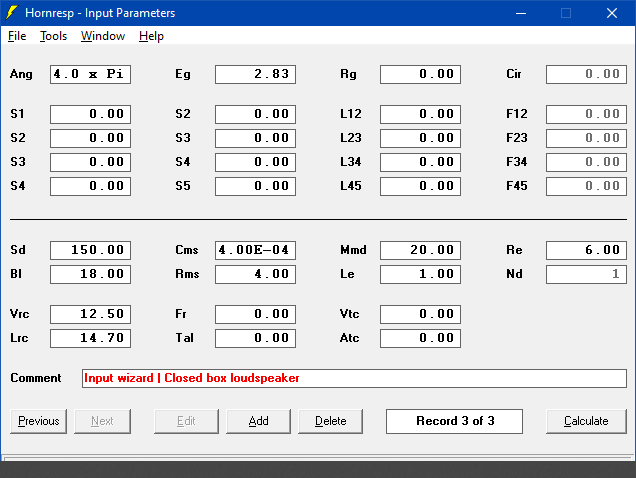Click the Rg input field
The image size is (636, 478).
(420, 74)
